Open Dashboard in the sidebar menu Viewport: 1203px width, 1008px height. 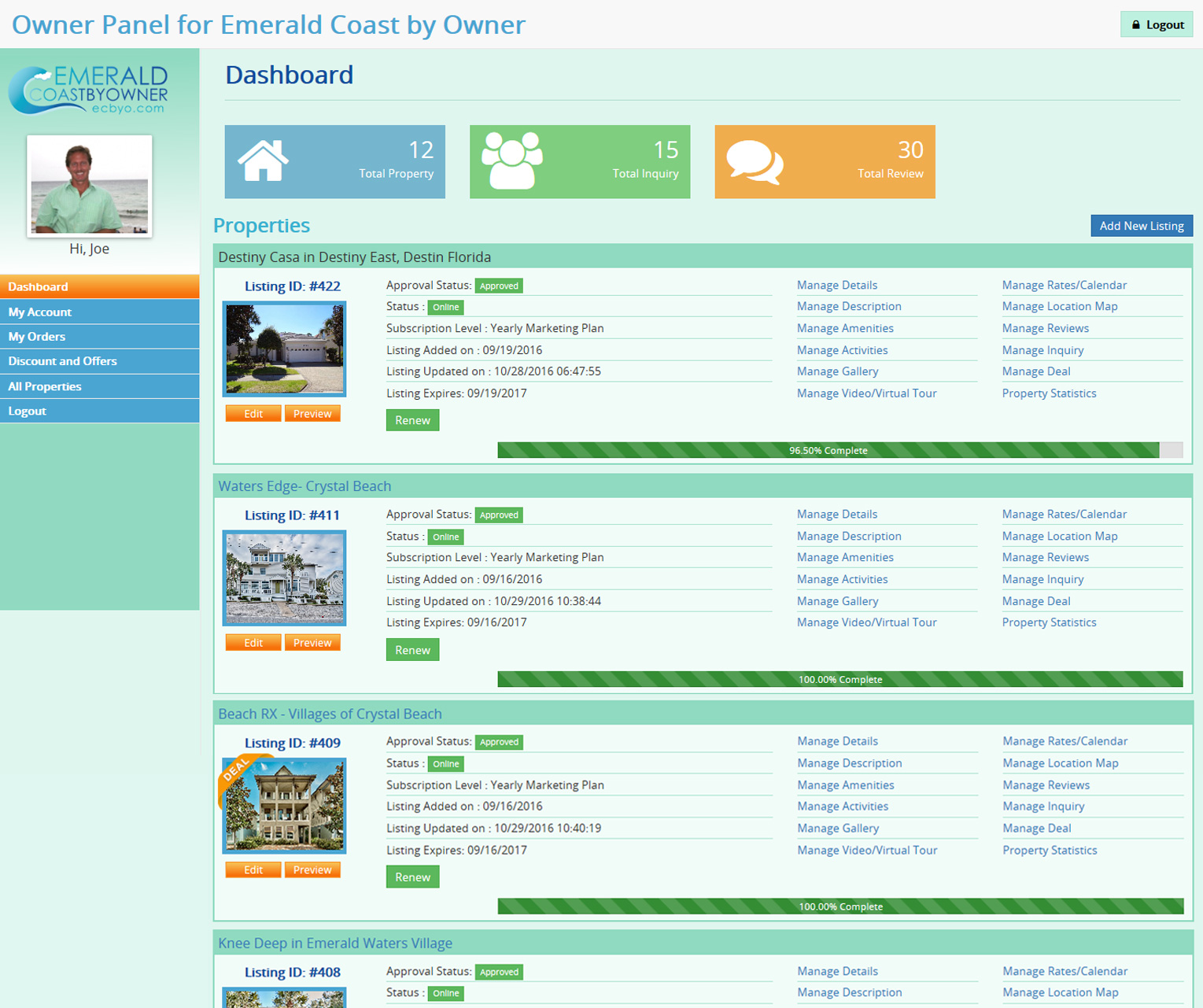[99, 286]
